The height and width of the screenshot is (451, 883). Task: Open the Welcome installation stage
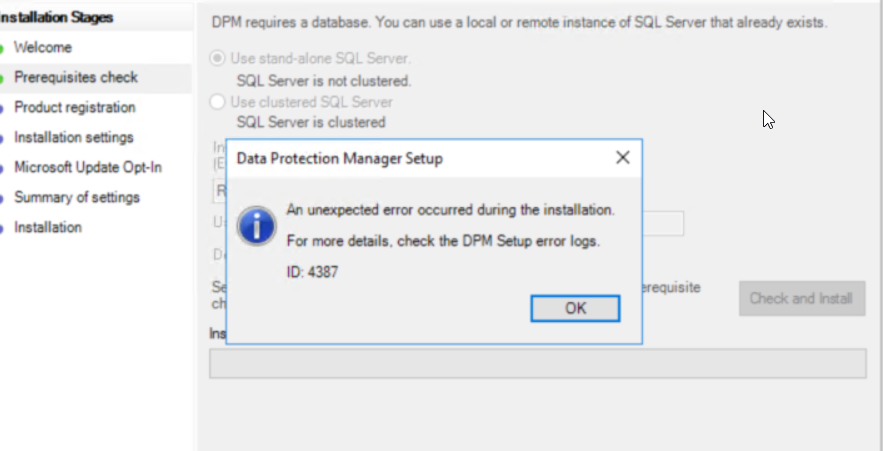[43, 47]
